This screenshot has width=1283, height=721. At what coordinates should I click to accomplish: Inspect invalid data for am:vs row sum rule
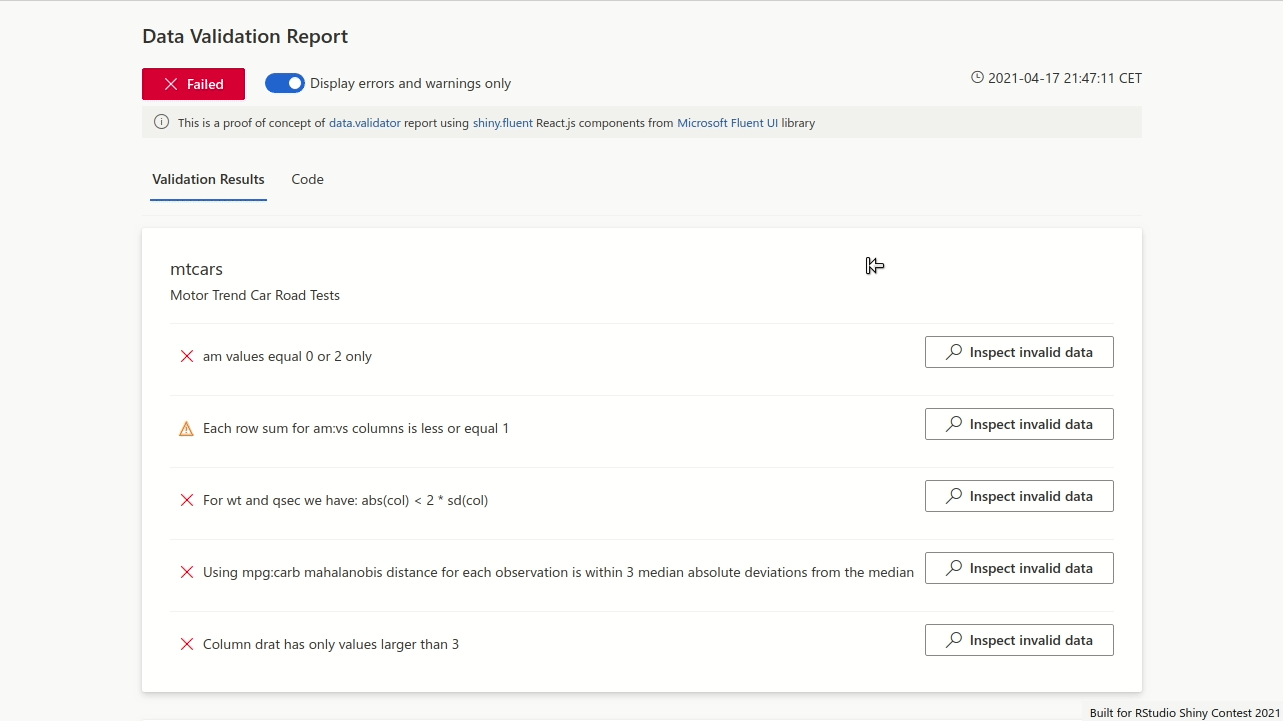point(1019,424)
